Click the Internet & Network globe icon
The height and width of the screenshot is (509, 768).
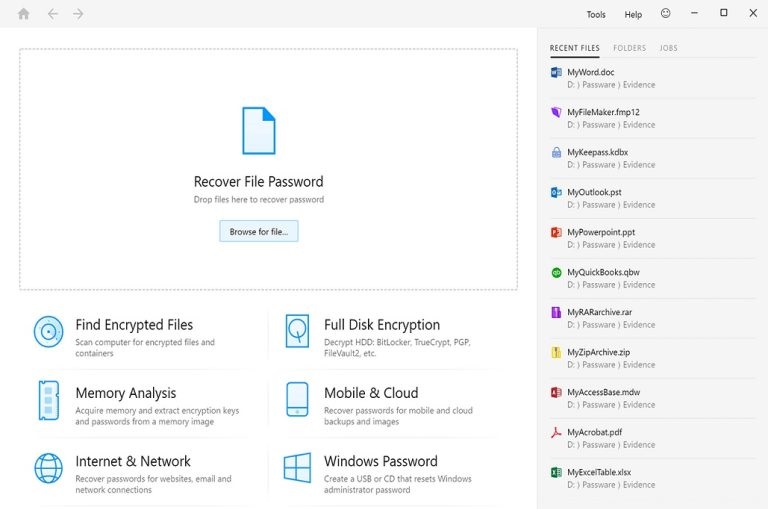point(48,468)
